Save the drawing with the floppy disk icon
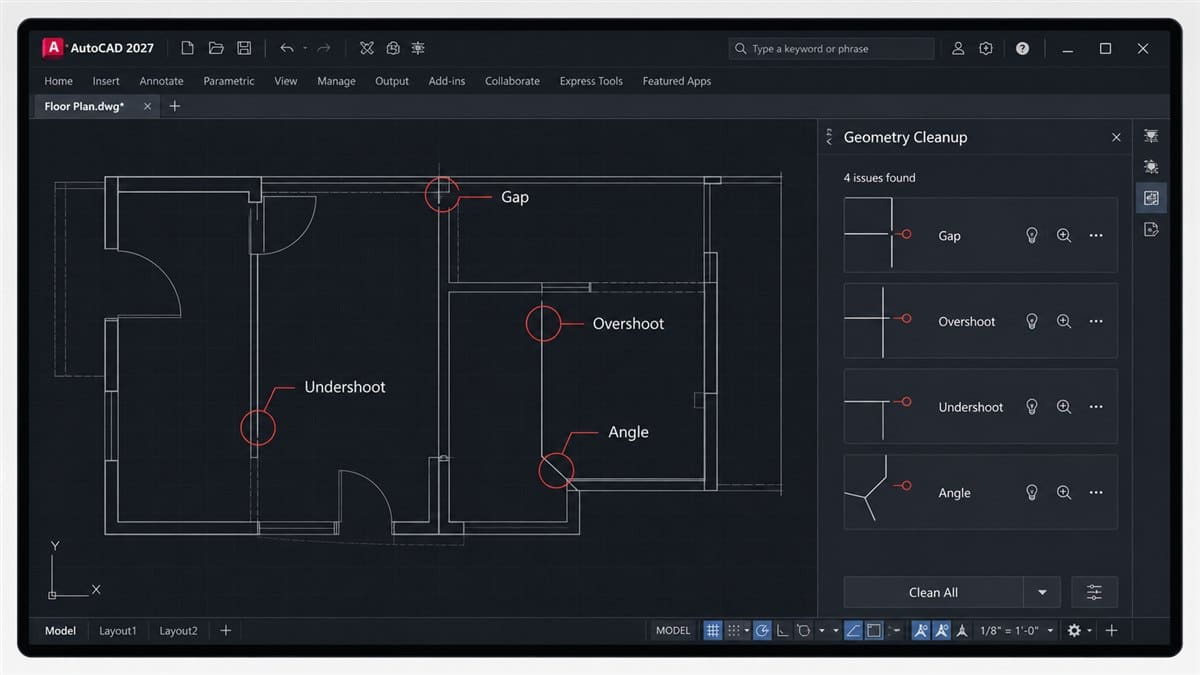This screenshot has width=1200, height=675. pyautogui.click(x=244, y=48)
